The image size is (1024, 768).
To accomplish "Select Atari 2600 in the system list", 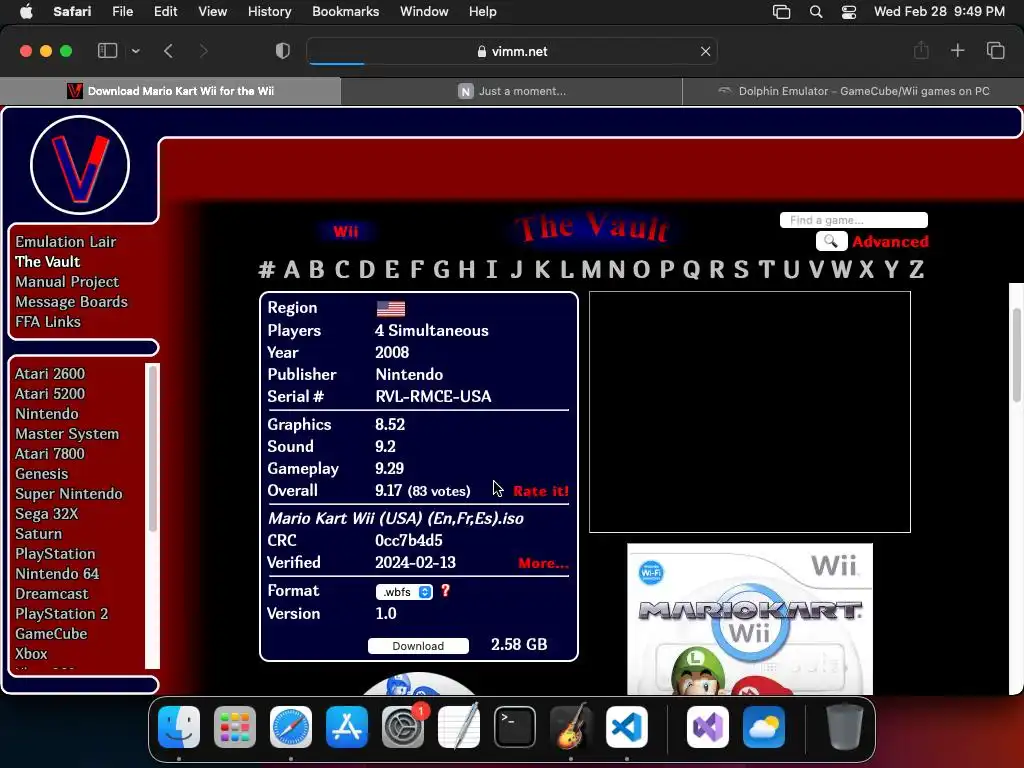I will coord(50,374).
